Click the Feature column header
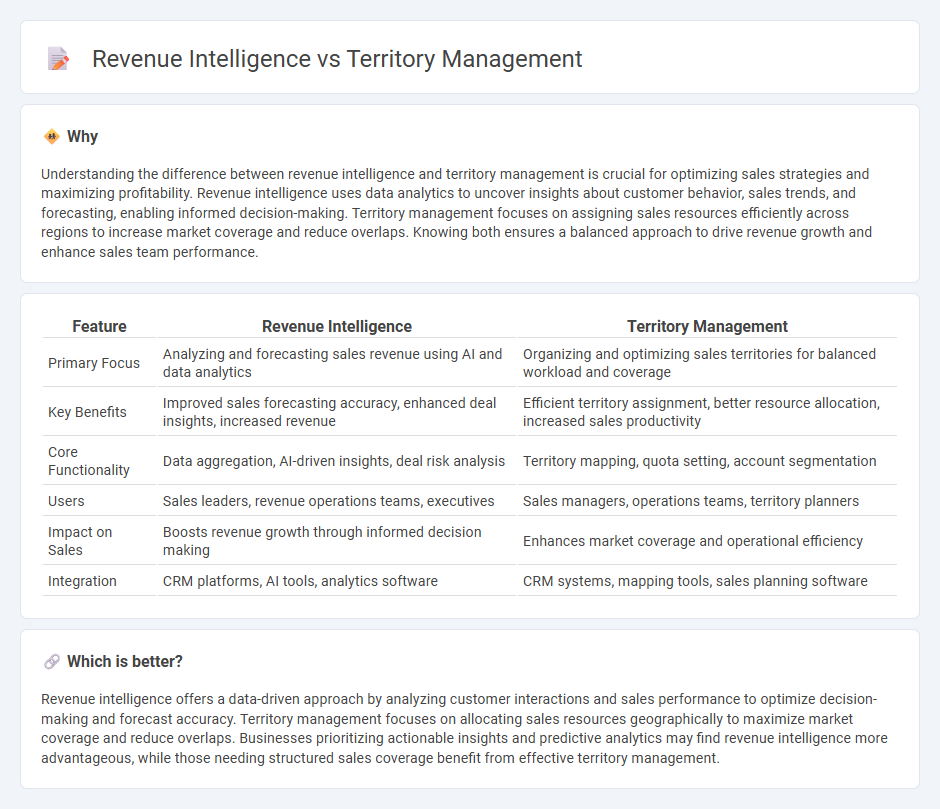The image size is (940, 809). (100, 326)
